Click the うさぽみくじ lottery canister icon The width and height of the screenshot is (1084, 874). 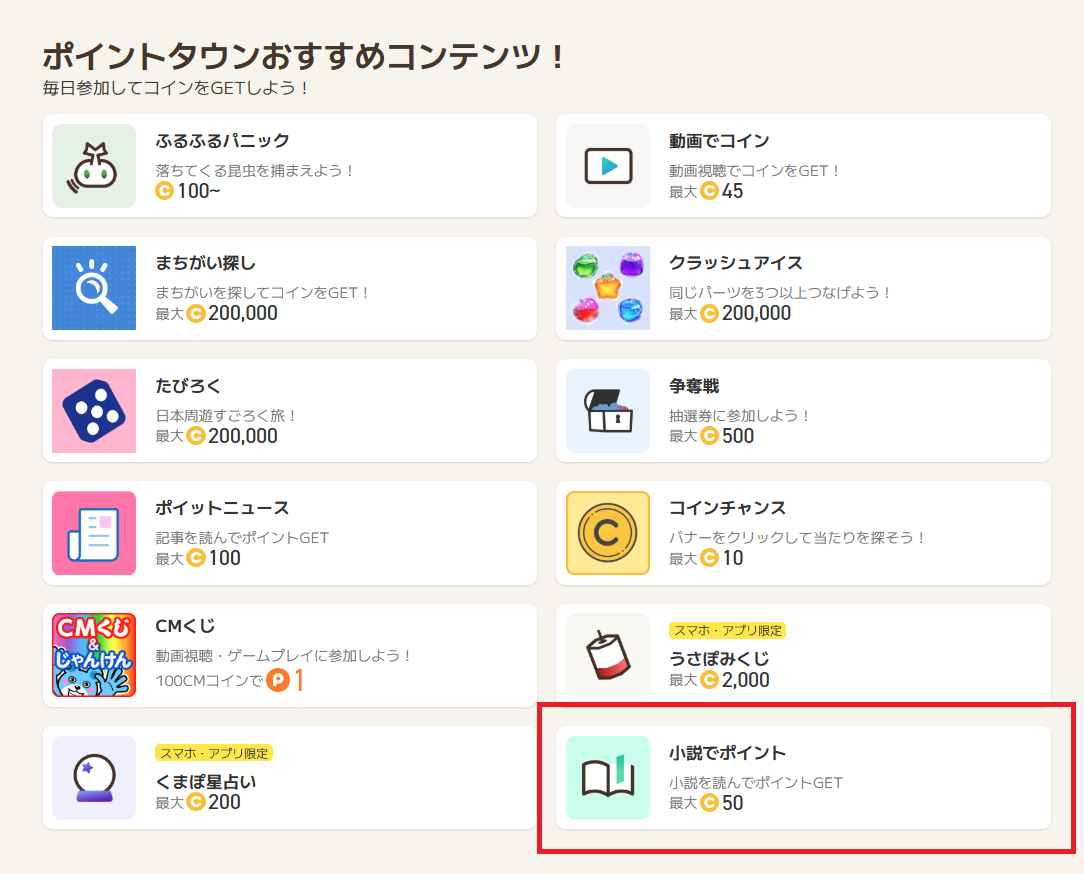608,655
